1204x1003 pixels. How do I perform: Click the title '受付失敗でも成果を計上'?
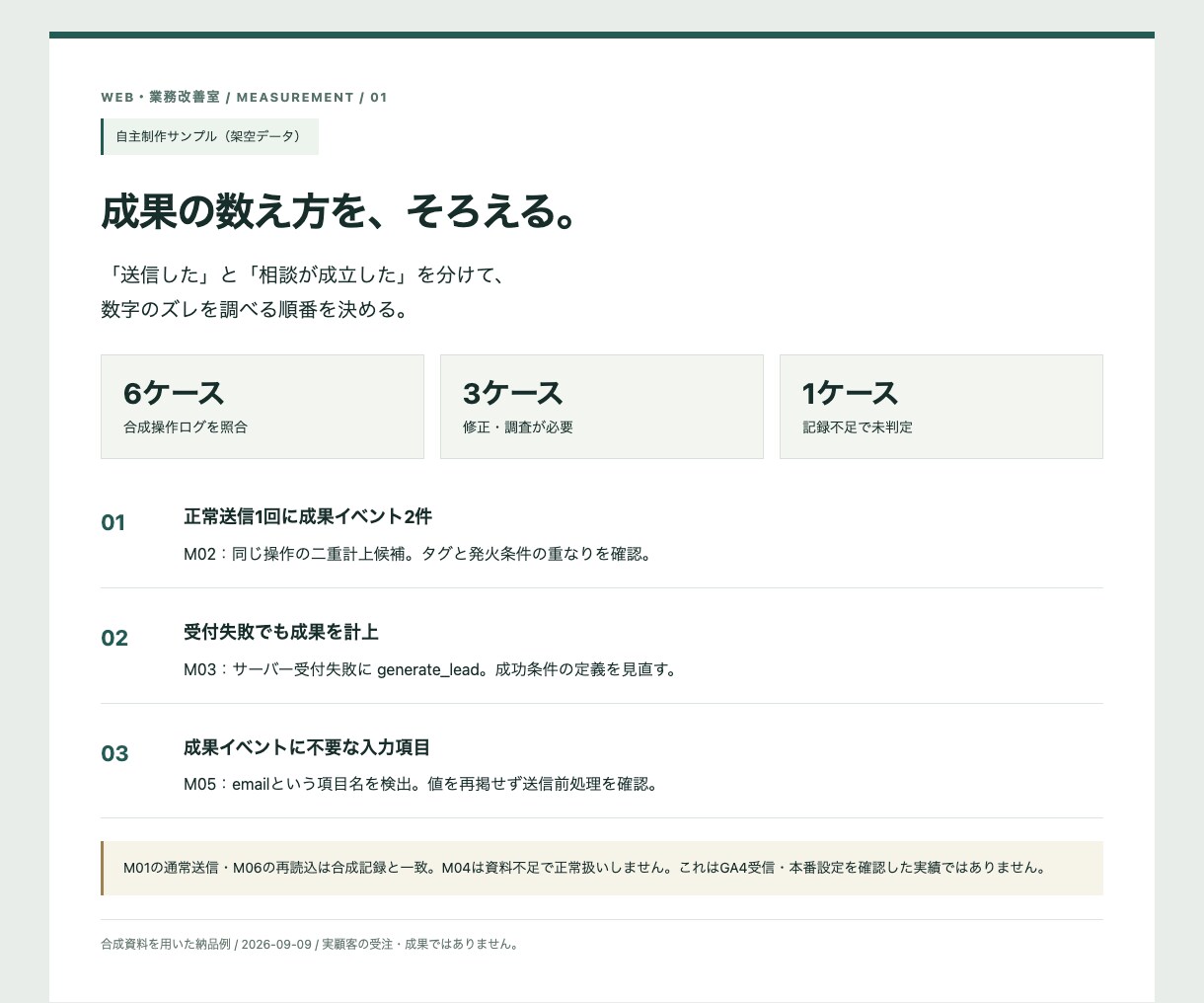click(x=281, y=632)
